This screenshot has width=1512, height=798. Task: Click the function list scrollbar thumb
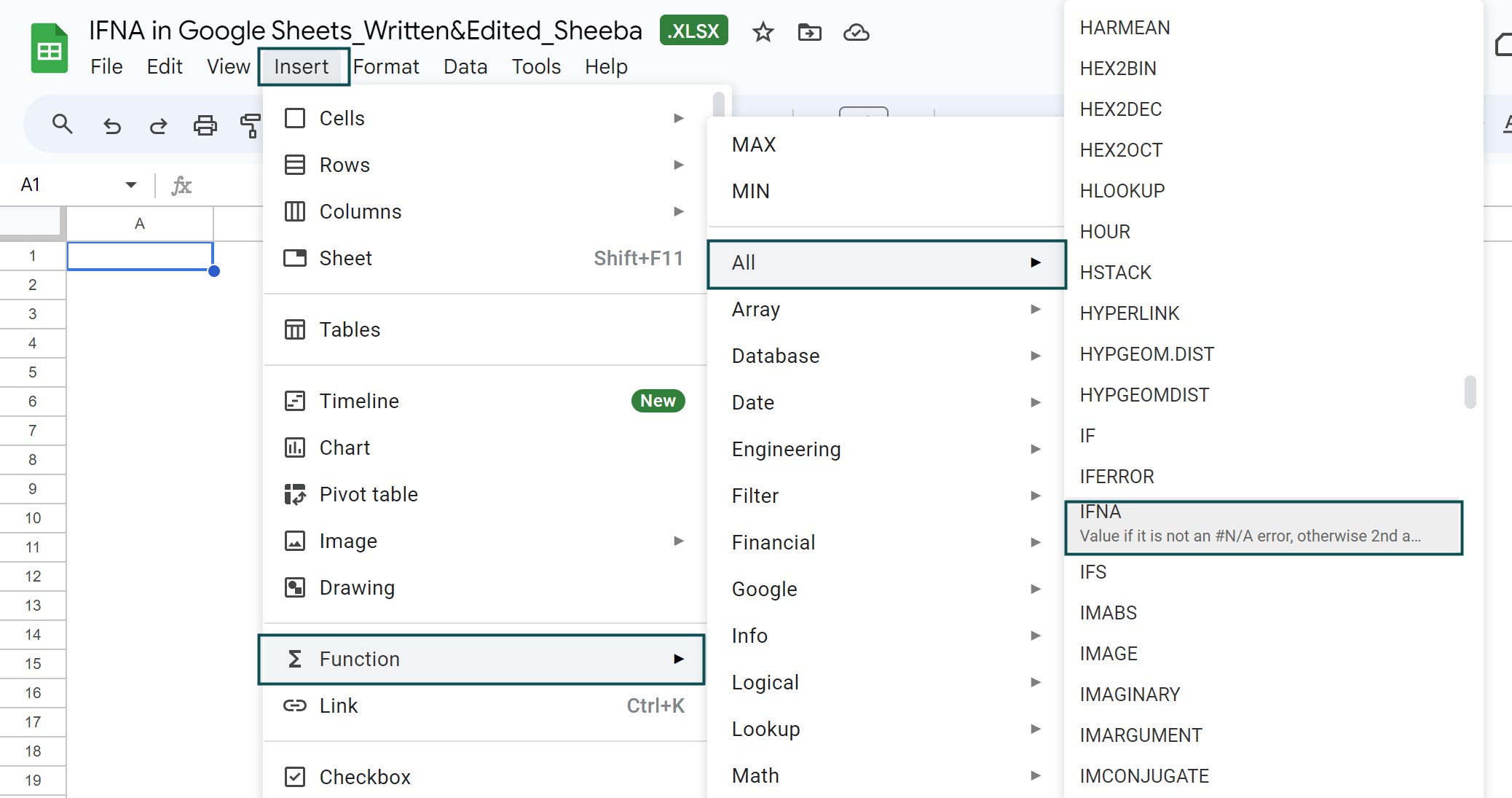1470,392
